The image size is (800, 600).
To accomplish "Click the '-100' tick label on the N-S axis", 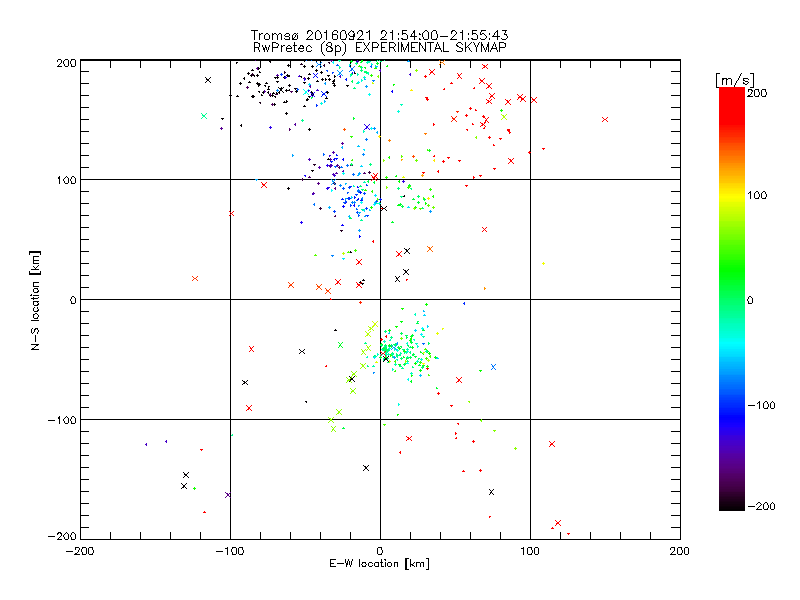I will 62,420.
